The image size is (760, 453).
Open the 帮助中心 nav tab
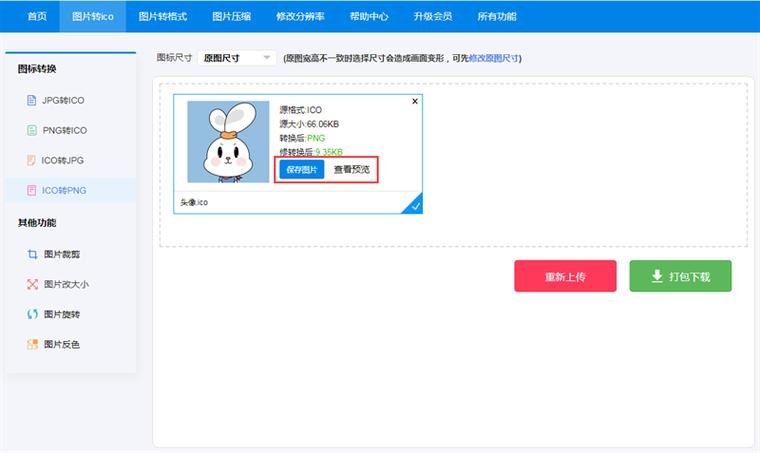pyautogui.click(x=369, y=16)
